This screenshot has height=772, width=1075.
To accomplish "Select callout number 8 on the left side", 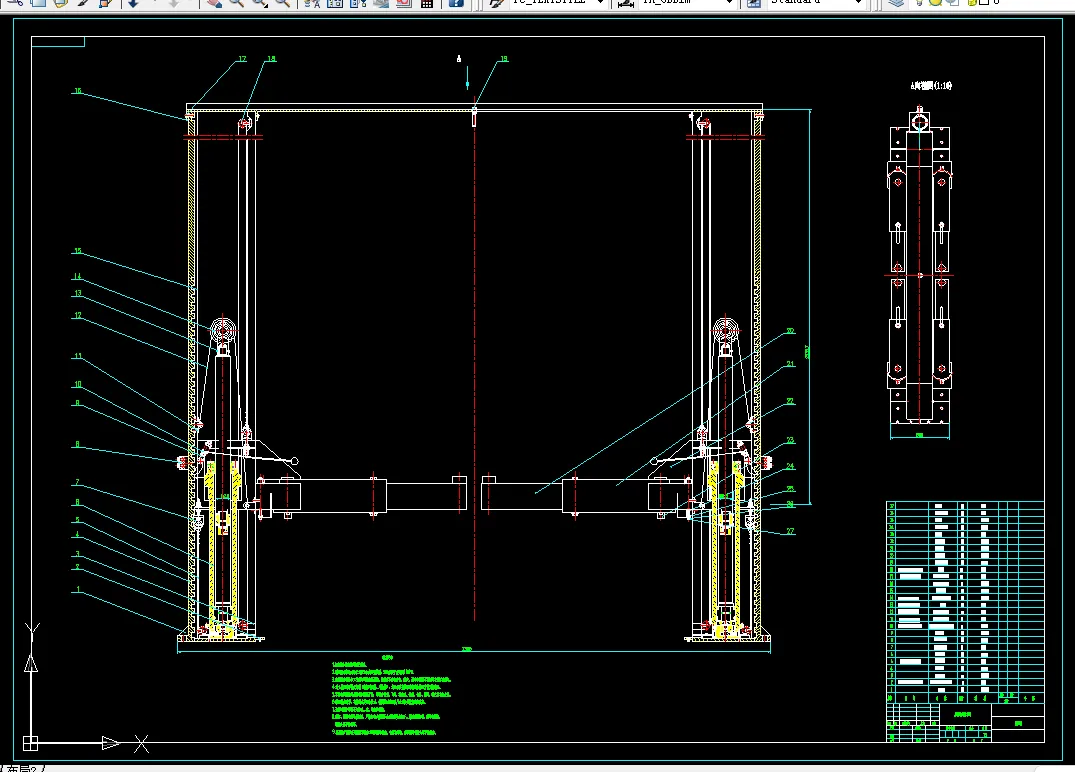I will [x=77, y=445].
